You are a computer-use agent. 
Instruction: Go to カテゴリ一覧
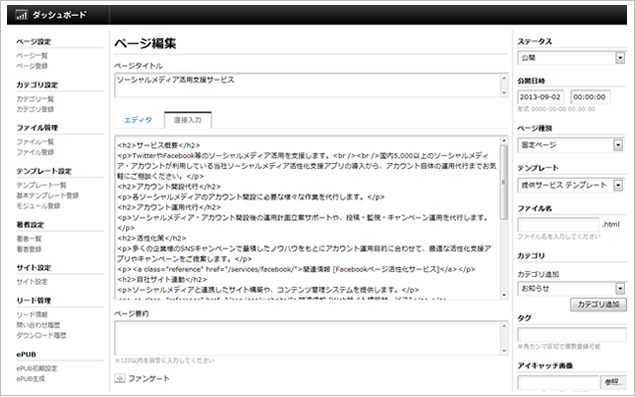[x=35, y=99]
